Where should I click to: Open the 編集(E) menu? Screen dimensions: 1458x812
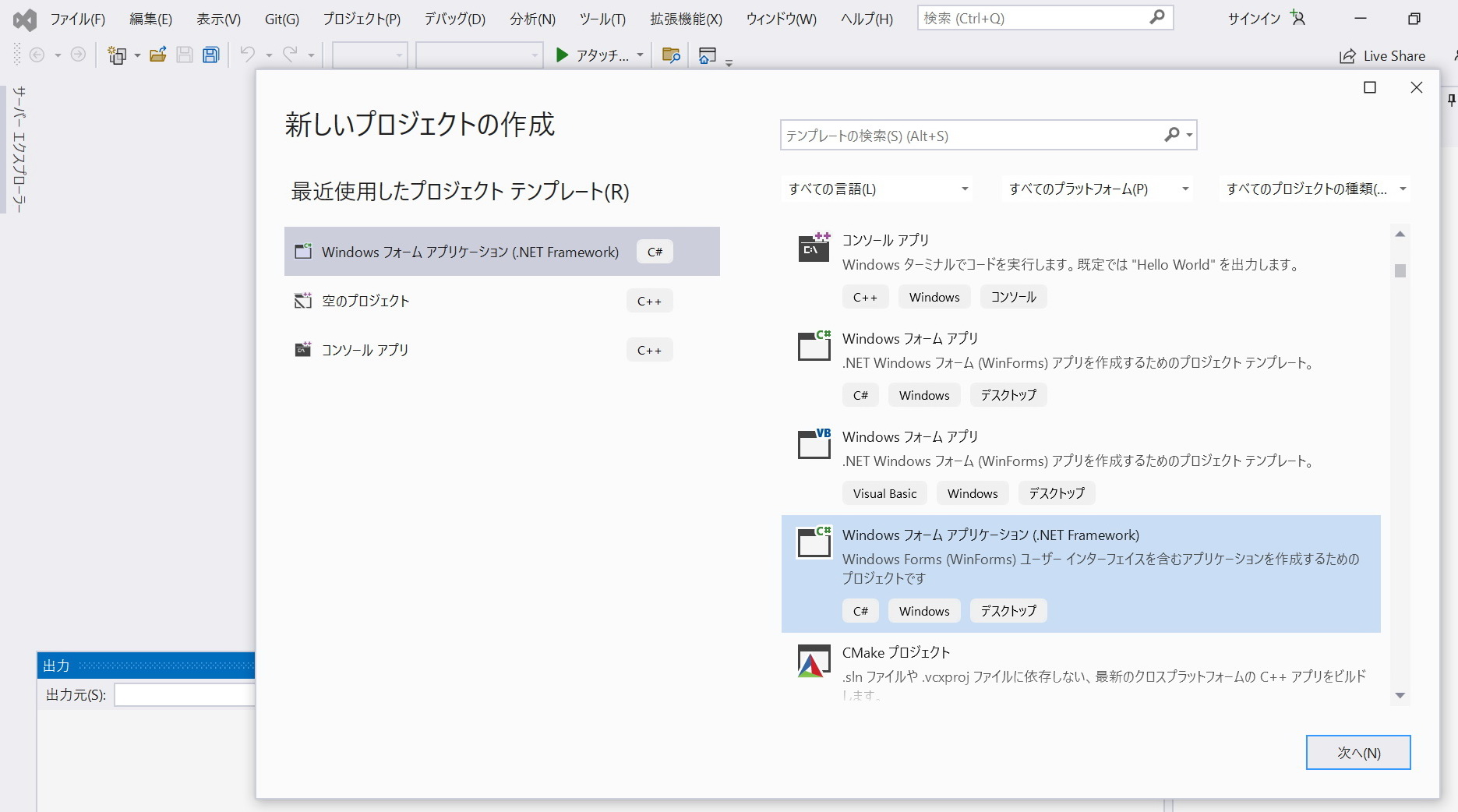pyautogui.click(x=150, y=19)
